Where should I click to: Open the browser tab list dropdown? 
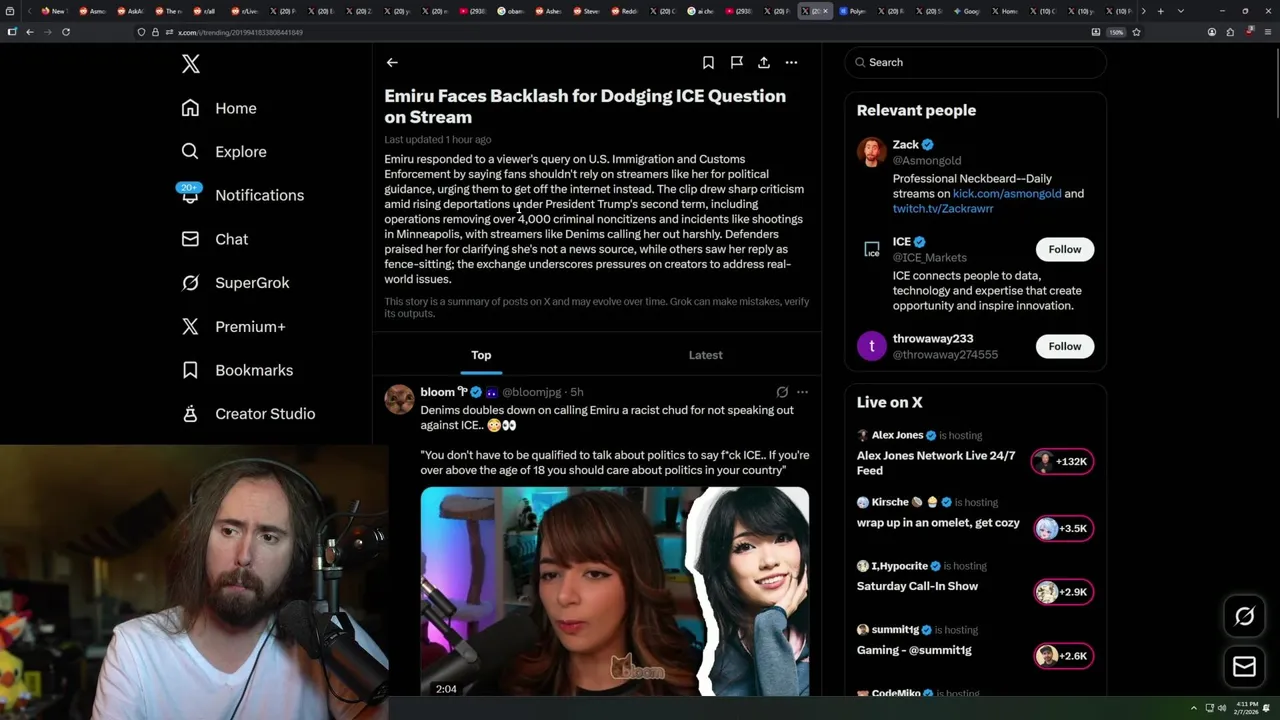1181,11
